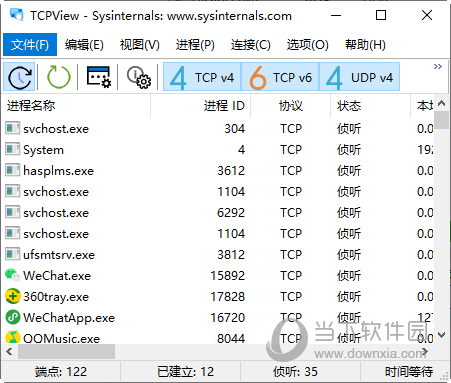The height and width of the screenshot is (383, 451).
Task: Click the System process icon
Action: [x=13, y=150]
